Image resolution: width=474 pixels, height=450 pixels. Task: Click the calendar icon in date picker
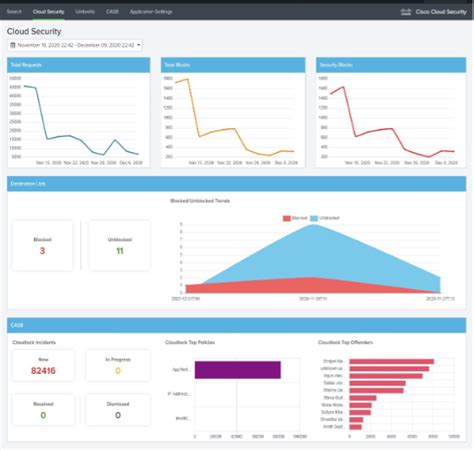[x=13, y=45]
